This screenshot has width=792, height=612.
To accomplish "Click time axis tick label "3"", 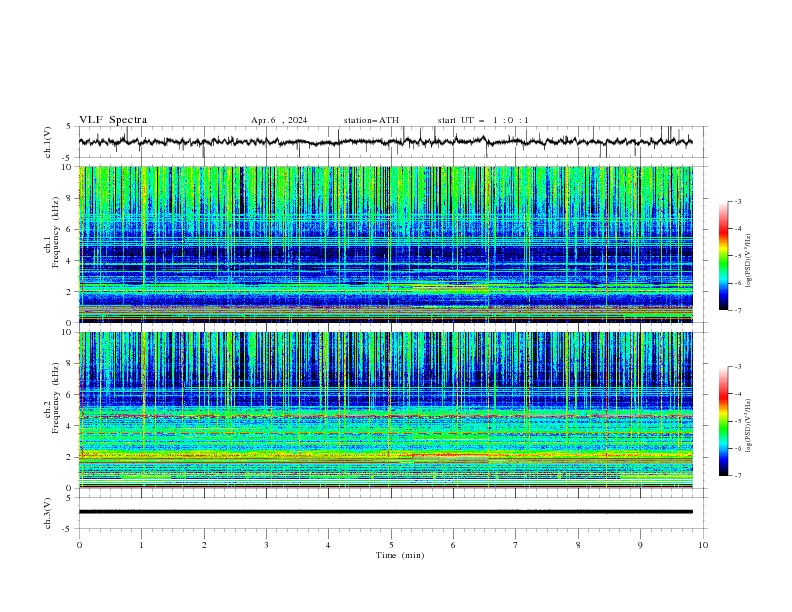I will [267, 545].
